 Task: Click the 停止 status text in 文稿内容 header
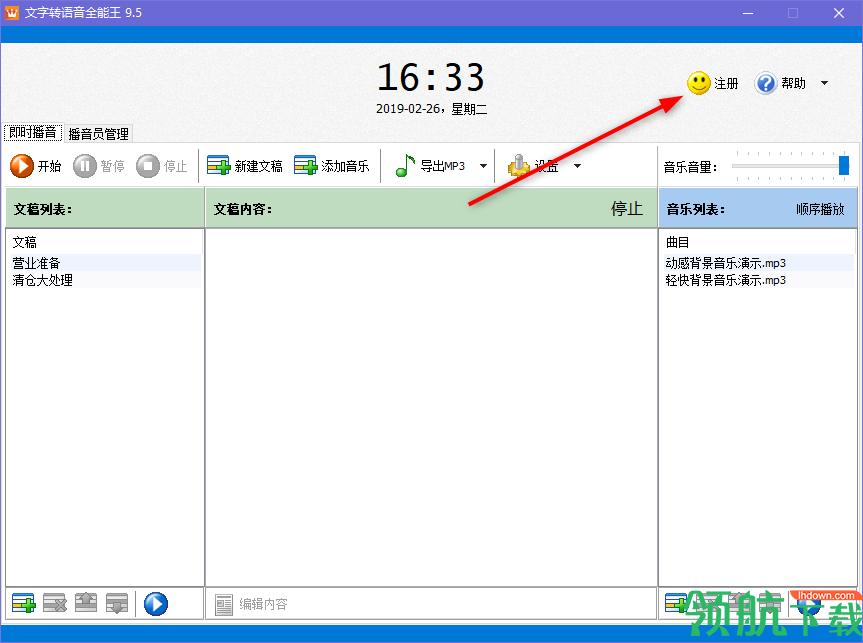626,209
